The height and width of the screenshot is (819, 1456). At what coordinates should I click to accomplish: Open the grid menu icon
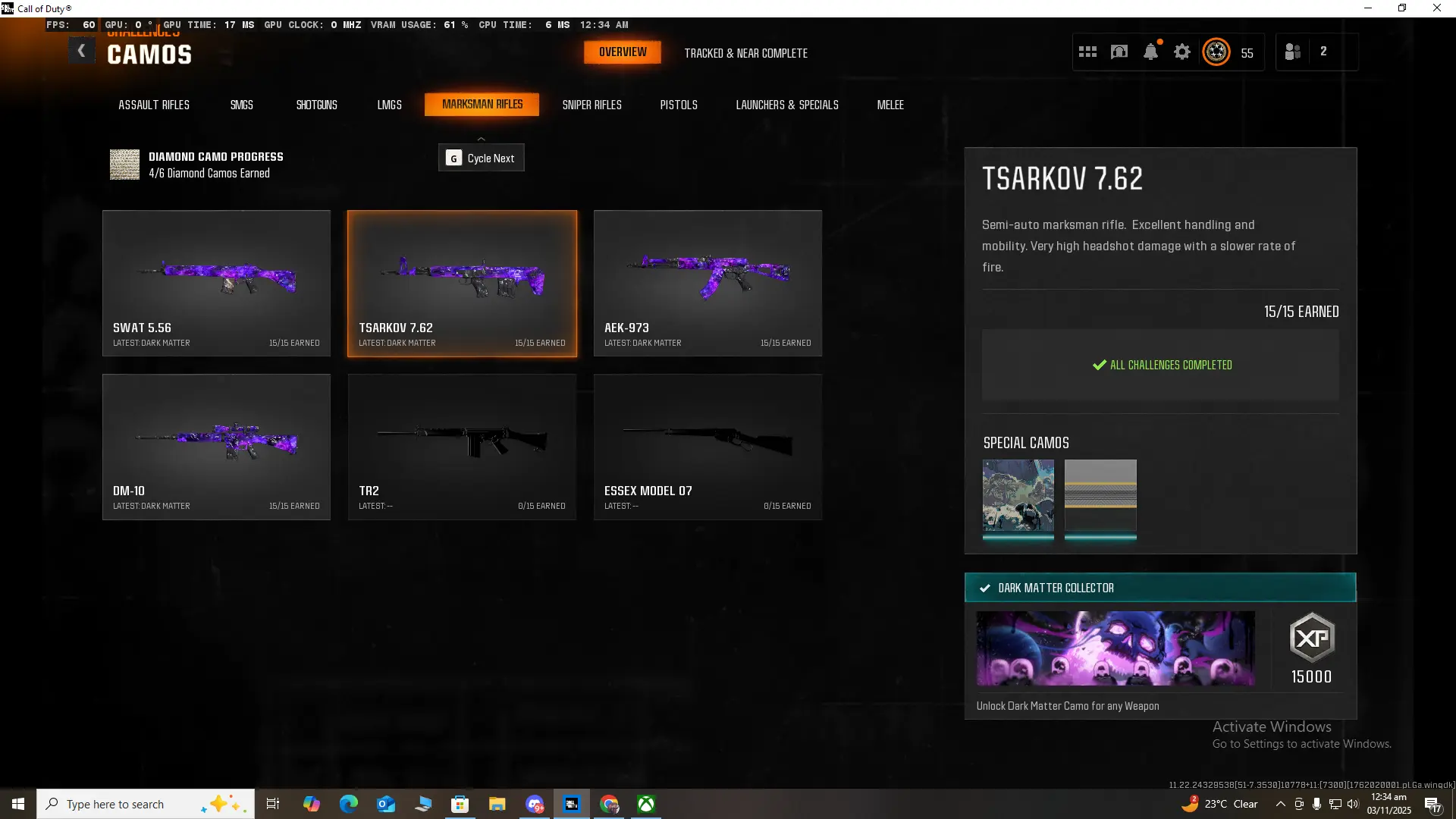pos(1087,52)
